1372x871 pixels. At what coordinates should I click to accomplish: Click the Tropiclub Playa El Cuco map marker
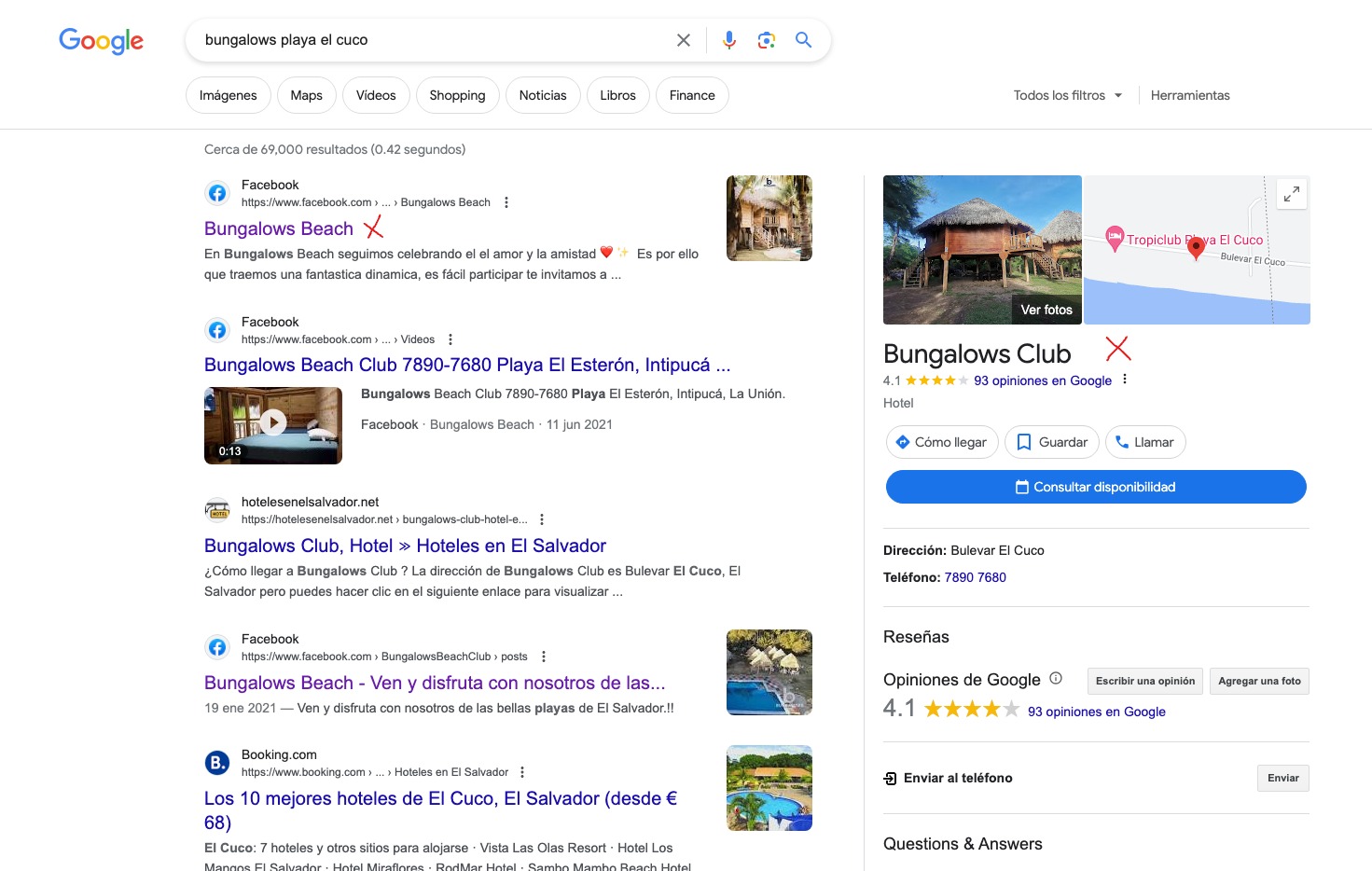[1115, 239]
